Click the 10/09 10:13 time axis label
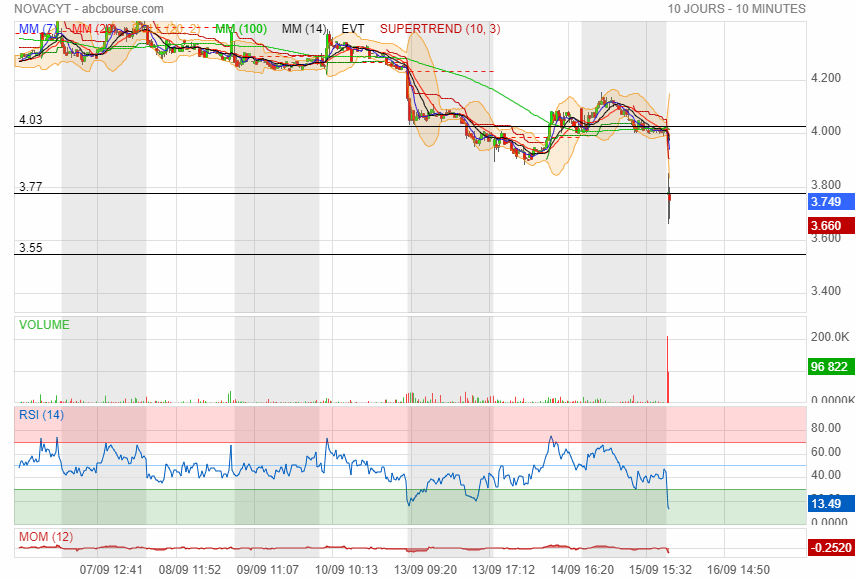 tap(346, 570)
